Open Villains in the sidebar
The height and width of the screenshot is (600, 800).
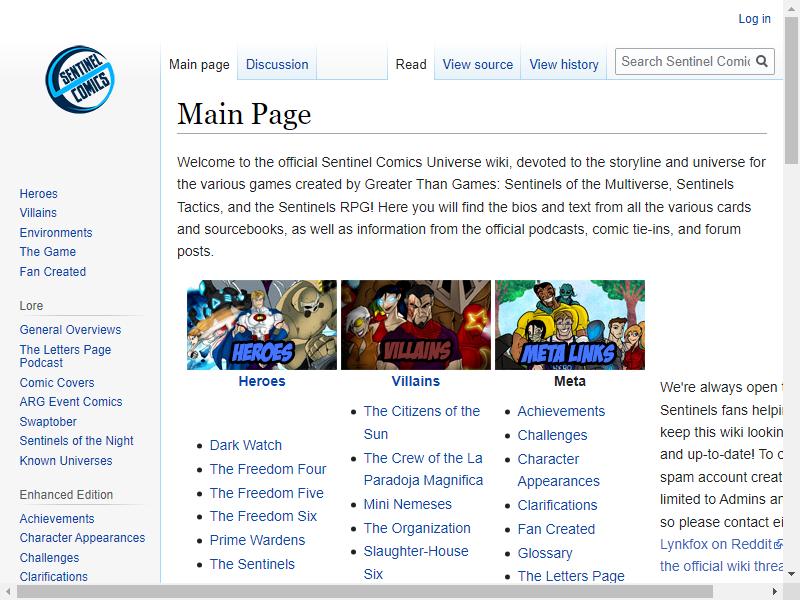[38, 213]
